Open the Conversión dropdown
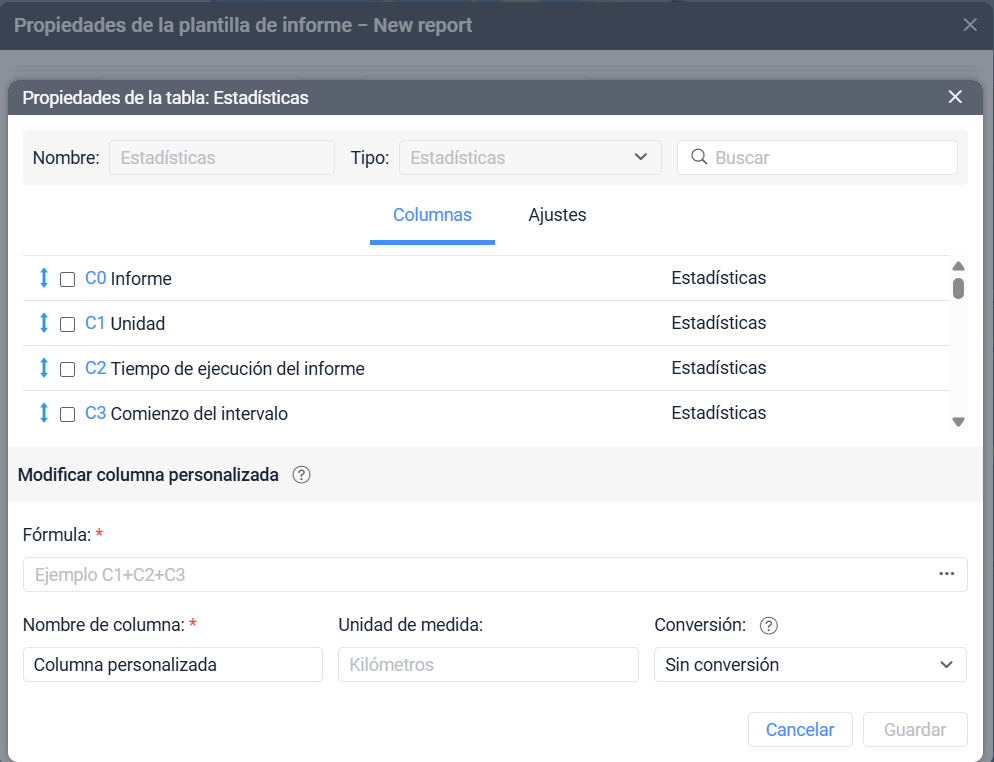994x762 pixels. point(809,665)
